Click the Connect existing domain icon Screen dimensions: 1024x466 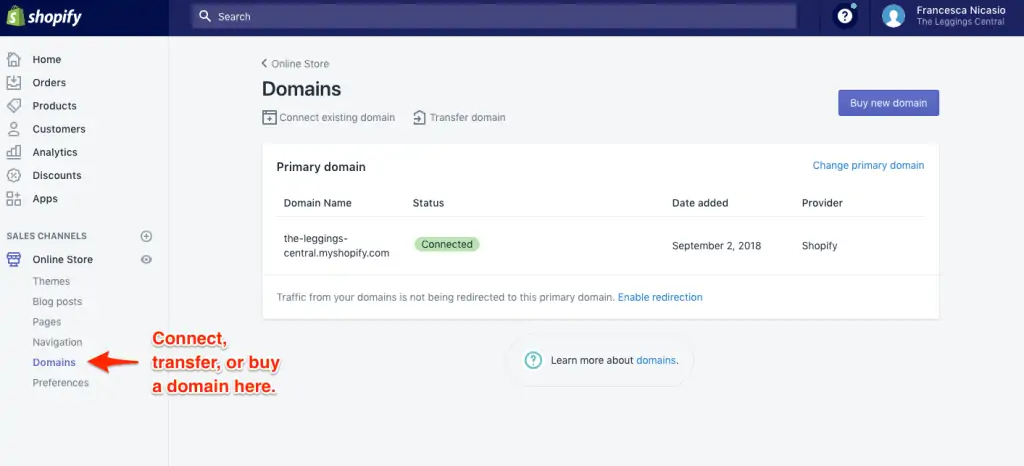pyautogui.click(x=269, y=117)
